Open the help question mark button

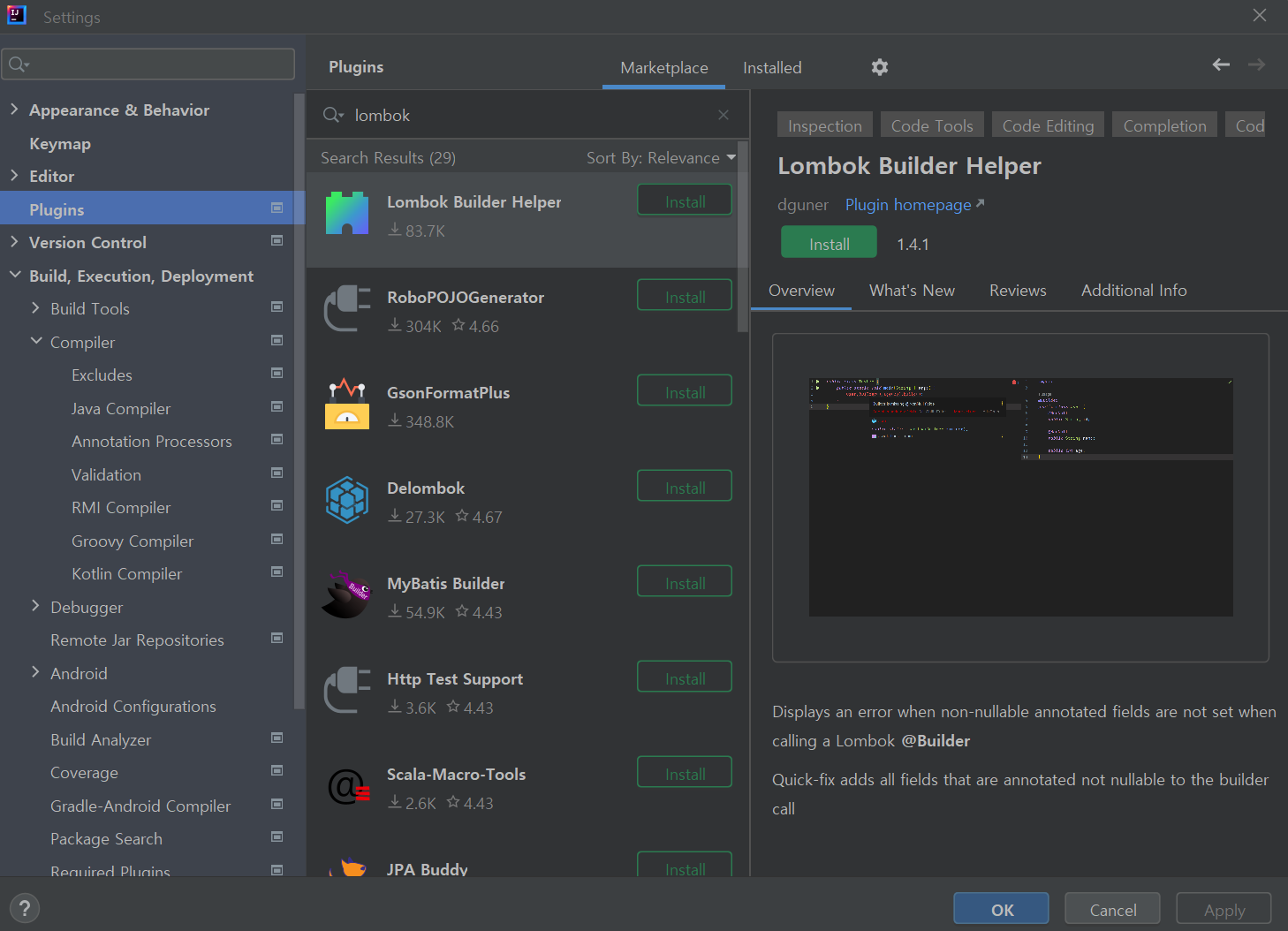[x=25, y=908]
